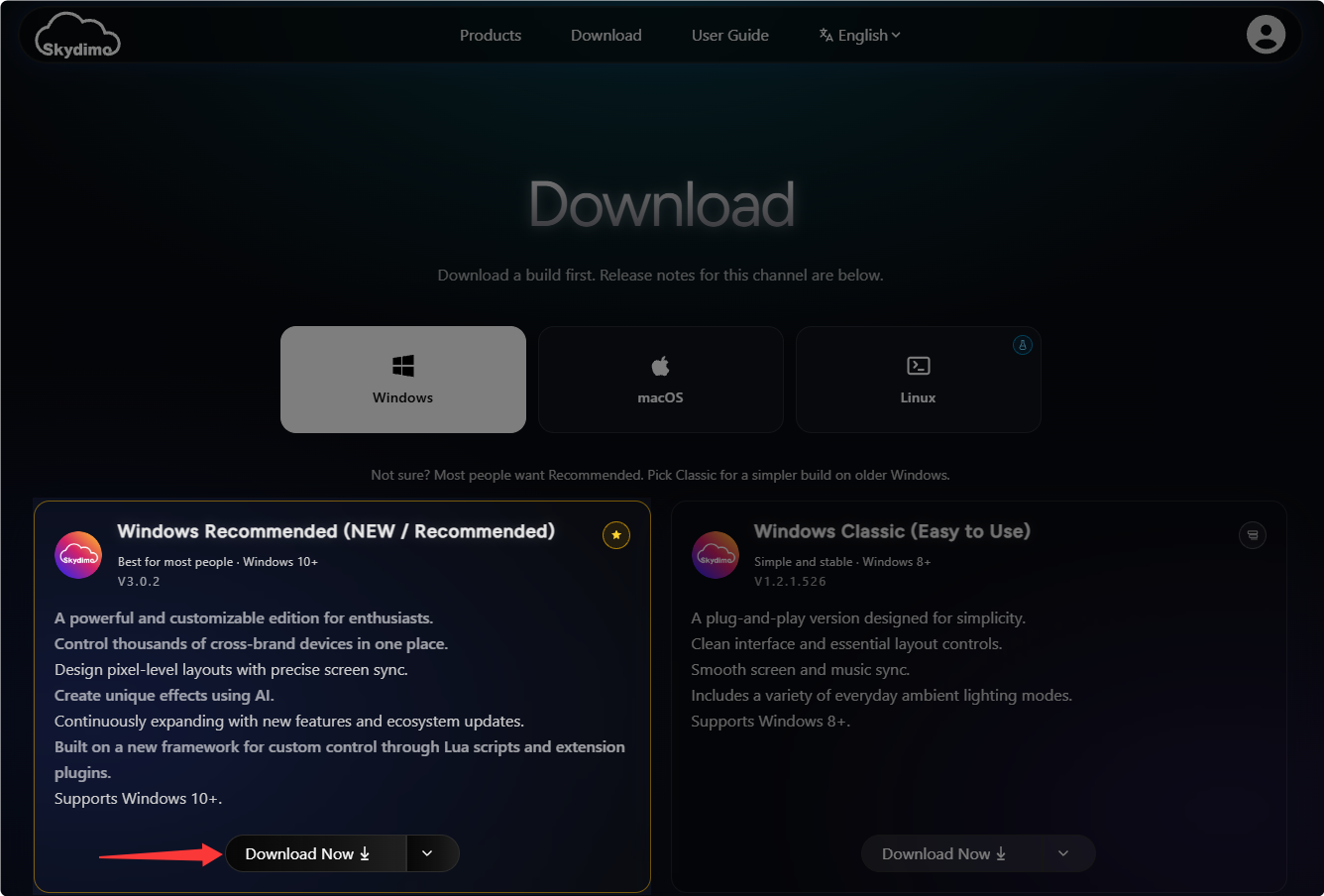The image size is (1324, 896).
Task: Click "Supports Windows 10+." text
Action: click(x=139, y=799)
